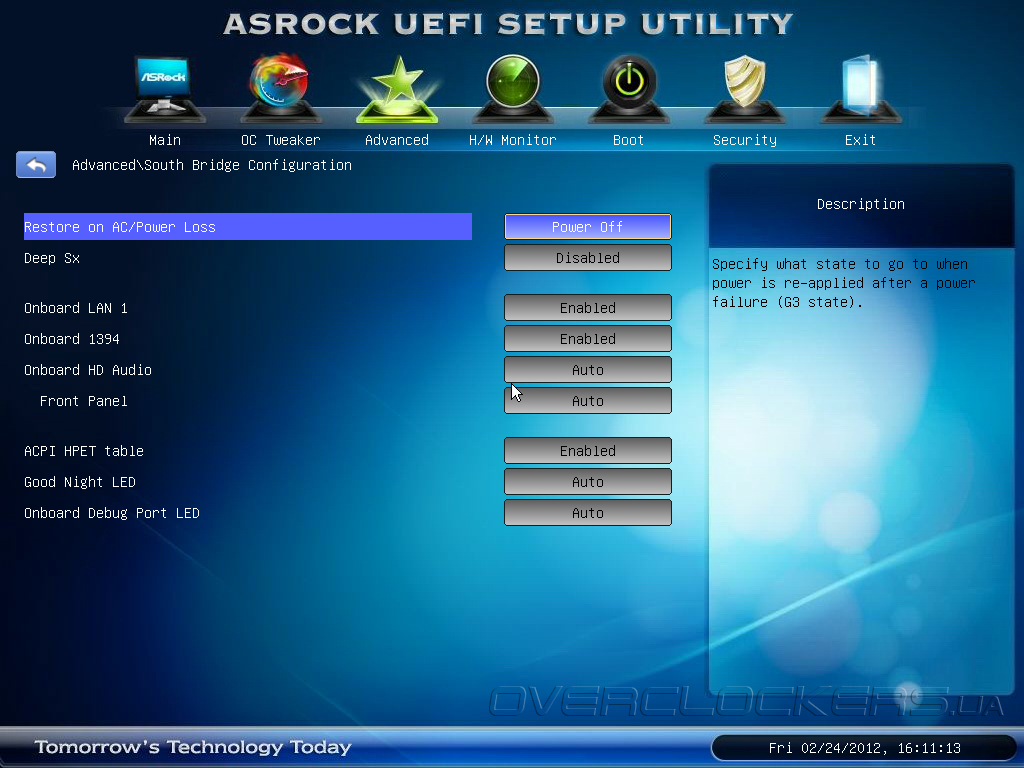
Task: Select the ACPI HPET table label
Action: coord(84,451)
